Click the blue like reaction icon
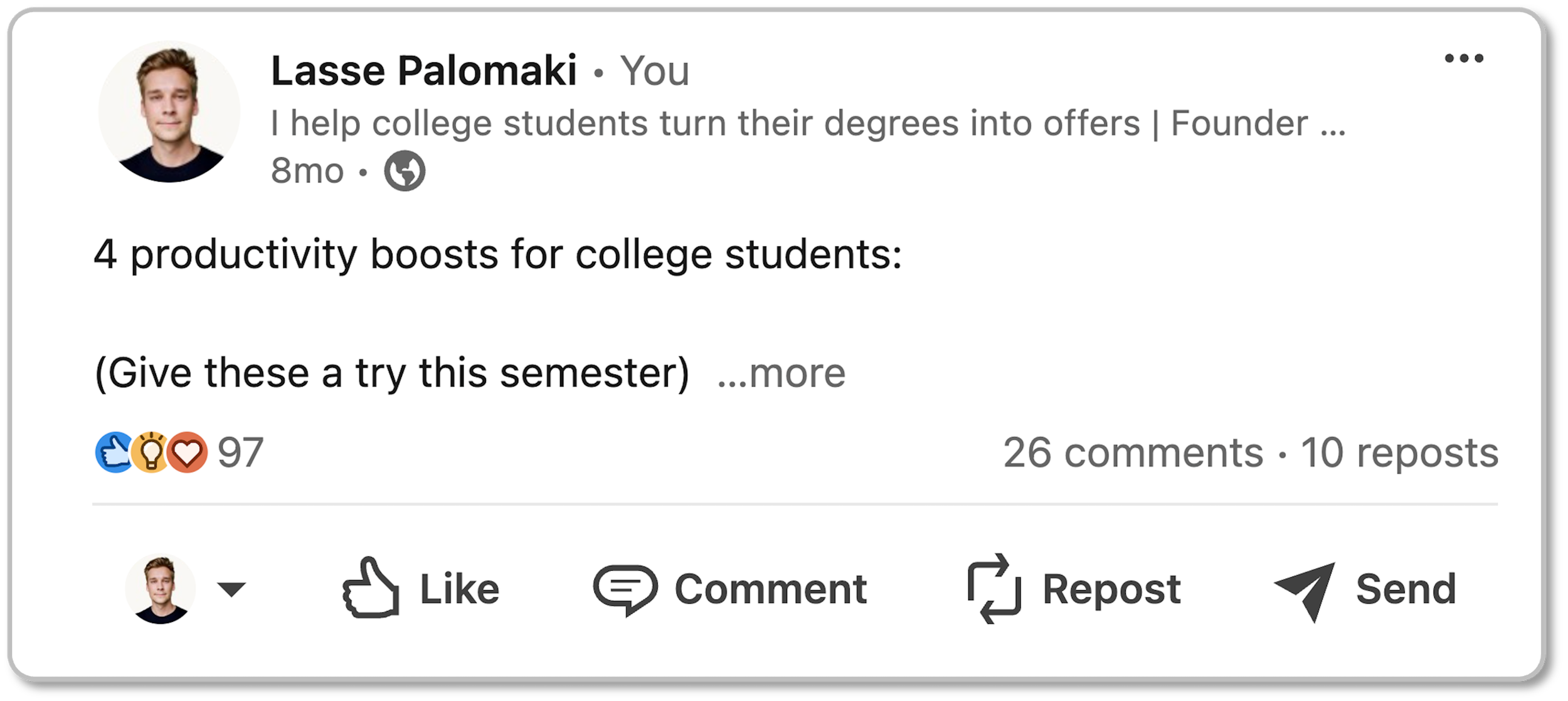Screen dimensions: 1568x701 (114, 452)
